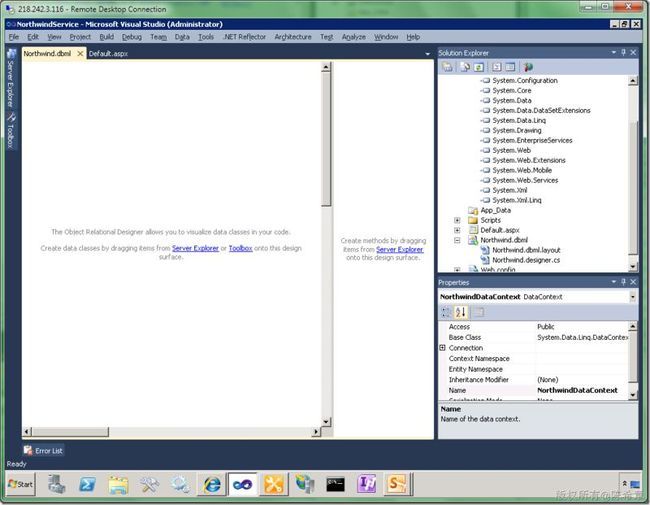Open the .NET Reflector menu
Image resolution: width=650 pixels, height=505 pixels.
coord(244,37)
